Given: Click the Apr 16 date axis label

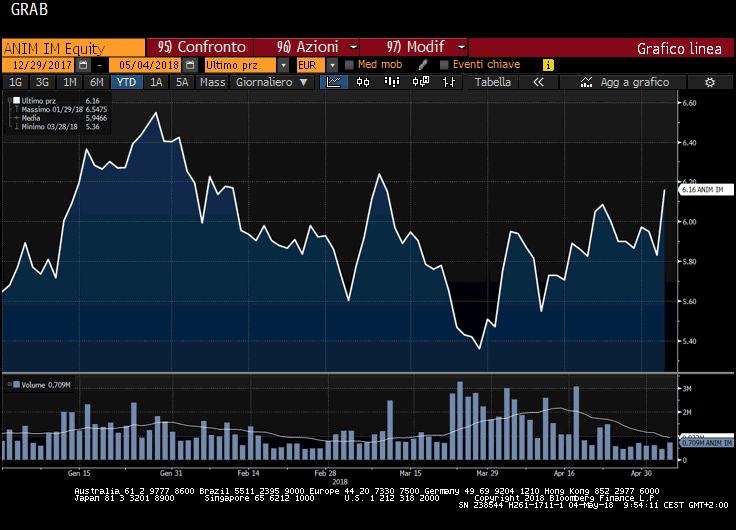Looking at the screenshot, I should click(x=564, y=473).
